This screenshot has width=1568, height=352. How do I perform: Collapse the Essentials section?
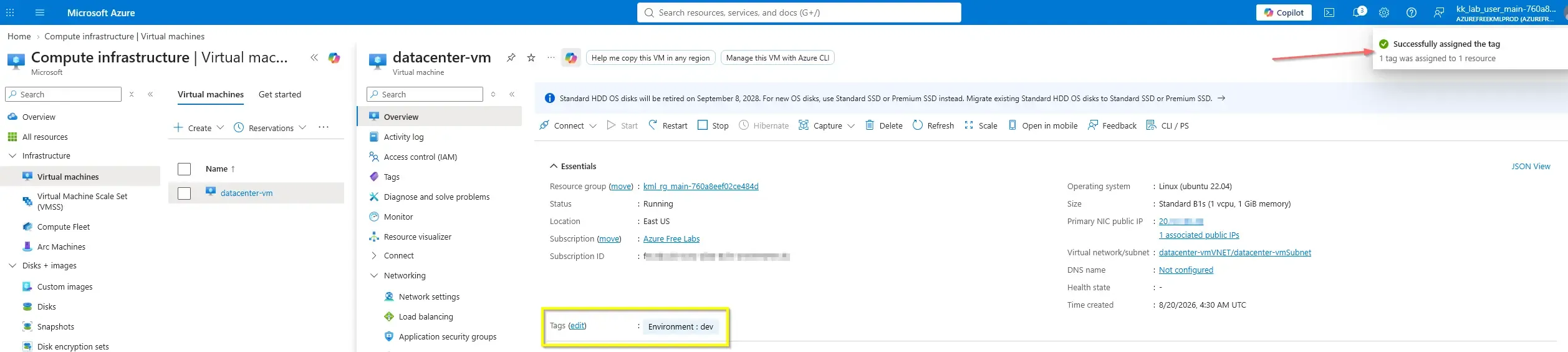pos(553,166)
